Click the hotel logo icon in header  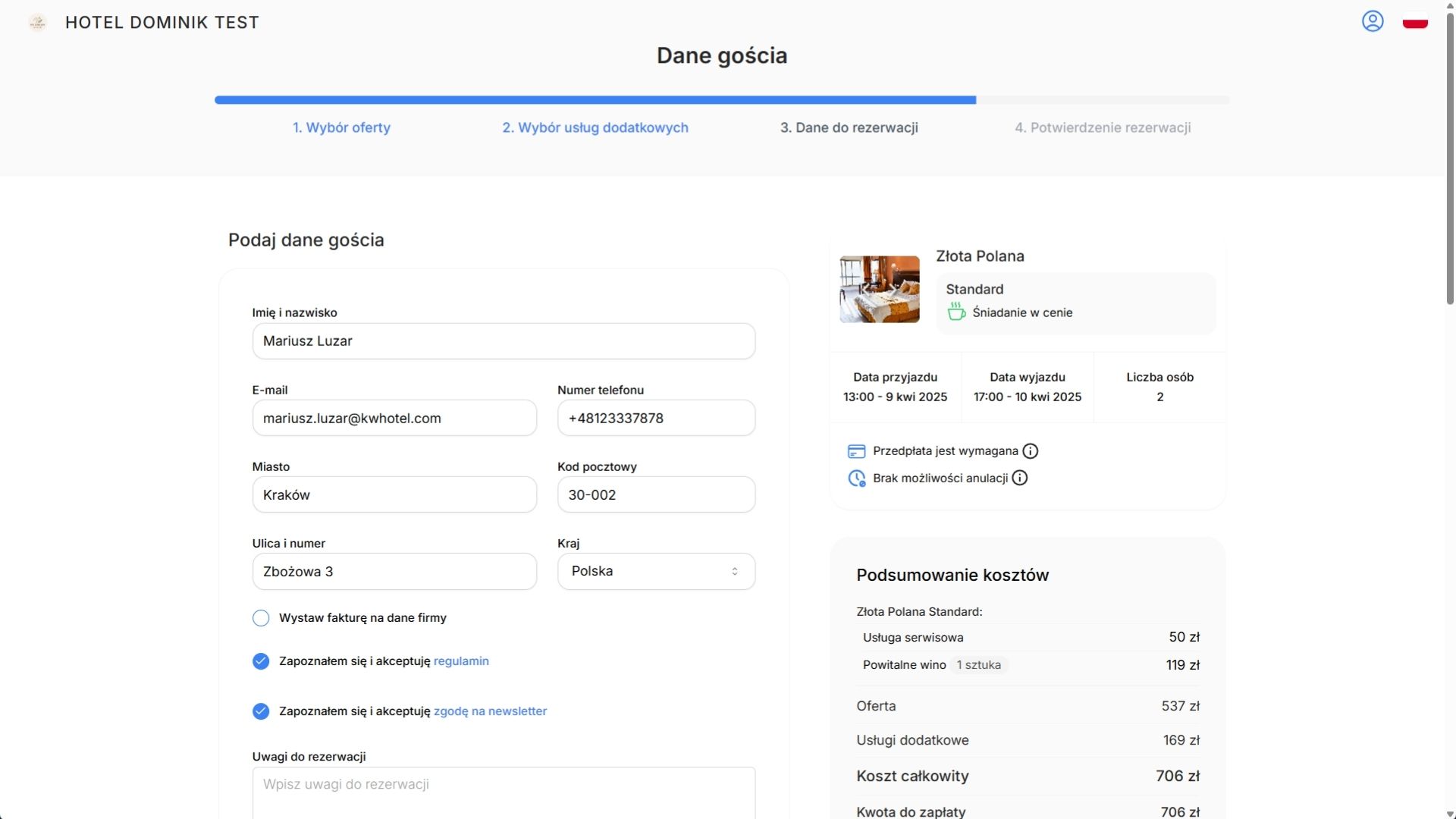(37, 23)
